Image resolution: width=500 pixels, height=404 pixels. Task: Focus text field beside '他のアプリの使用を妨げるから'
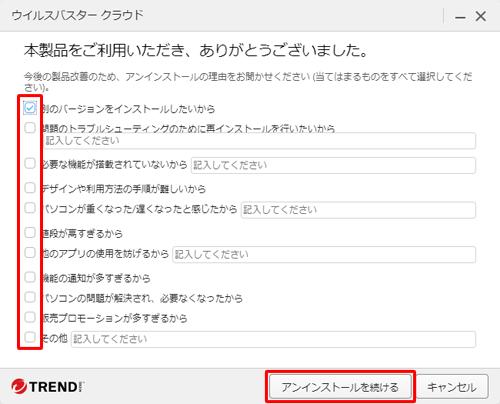(x=324, y=255)
